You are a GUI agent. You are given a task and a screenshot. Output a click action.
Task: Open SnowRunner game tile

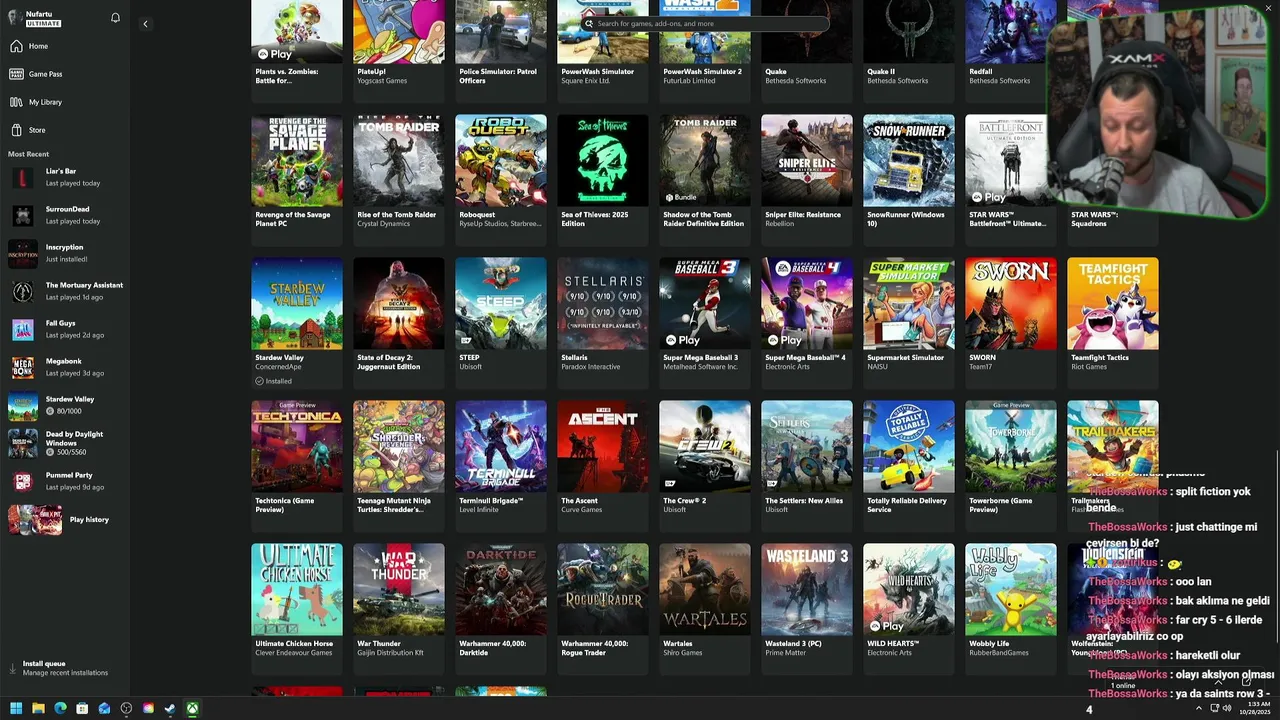click(909, 180)
